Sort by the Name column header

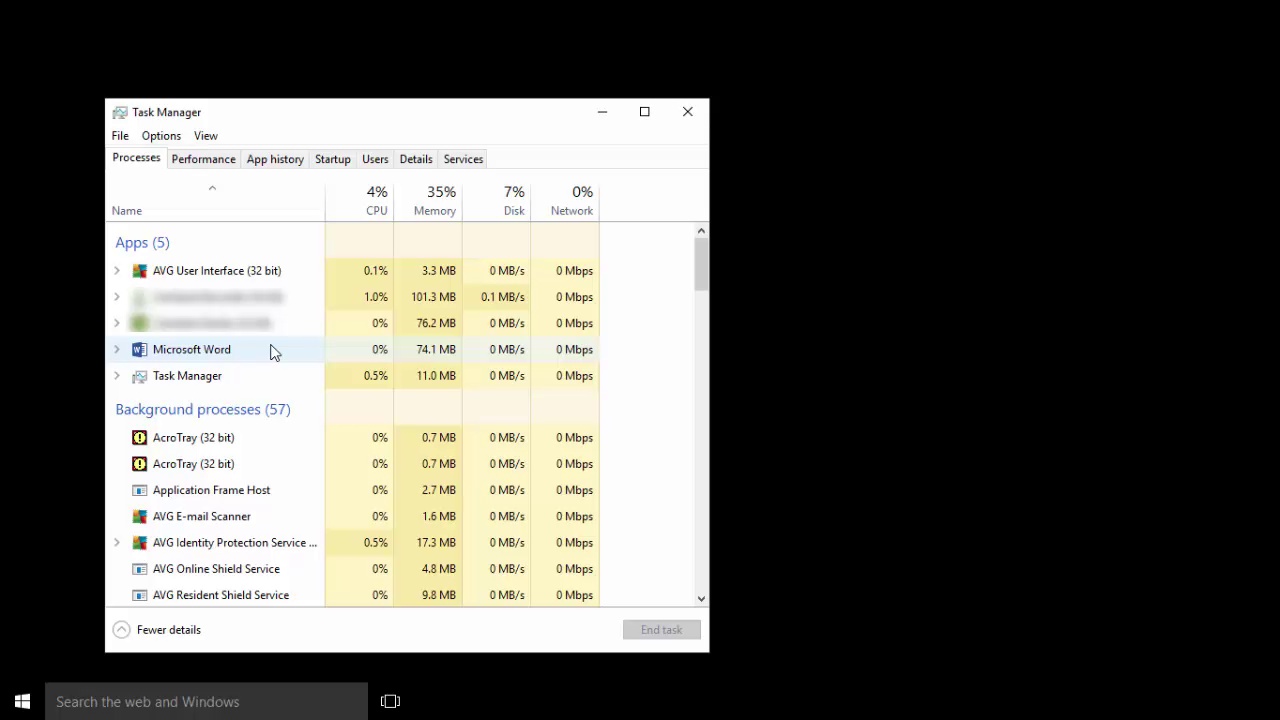pos(217,200)
